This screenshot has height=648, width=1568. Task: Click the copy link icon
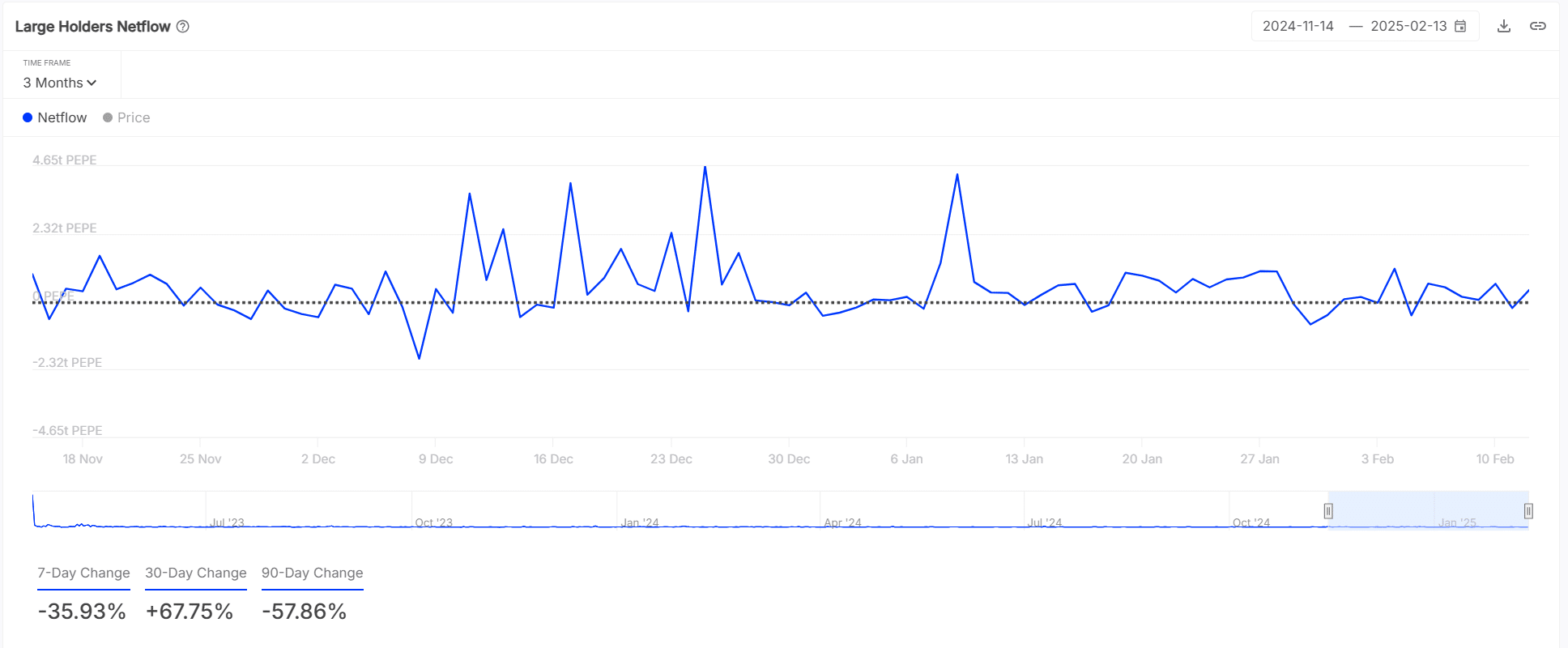click(x=1538, y=26)
